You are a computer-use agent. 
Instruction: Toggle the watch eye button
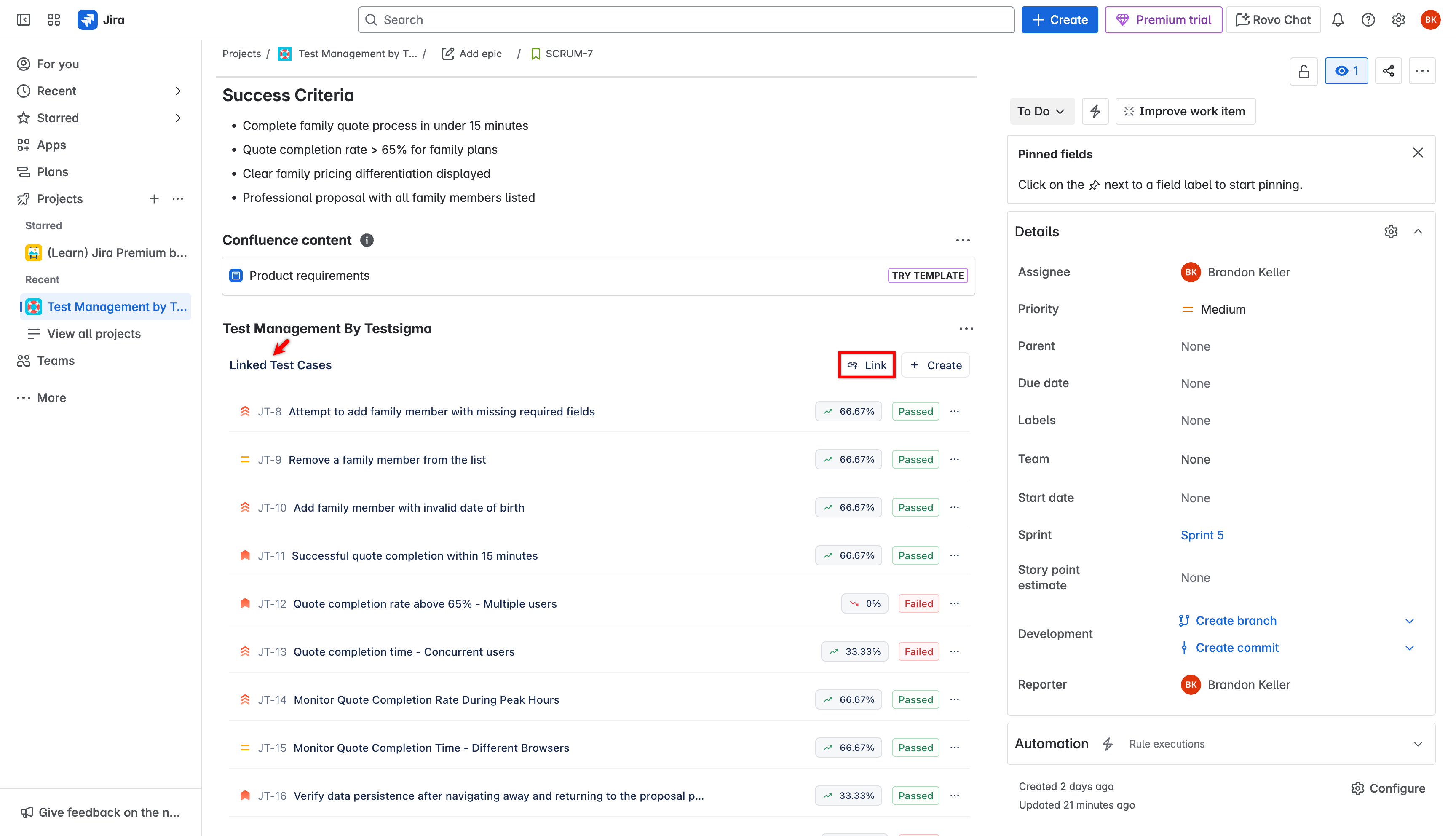1346,71
